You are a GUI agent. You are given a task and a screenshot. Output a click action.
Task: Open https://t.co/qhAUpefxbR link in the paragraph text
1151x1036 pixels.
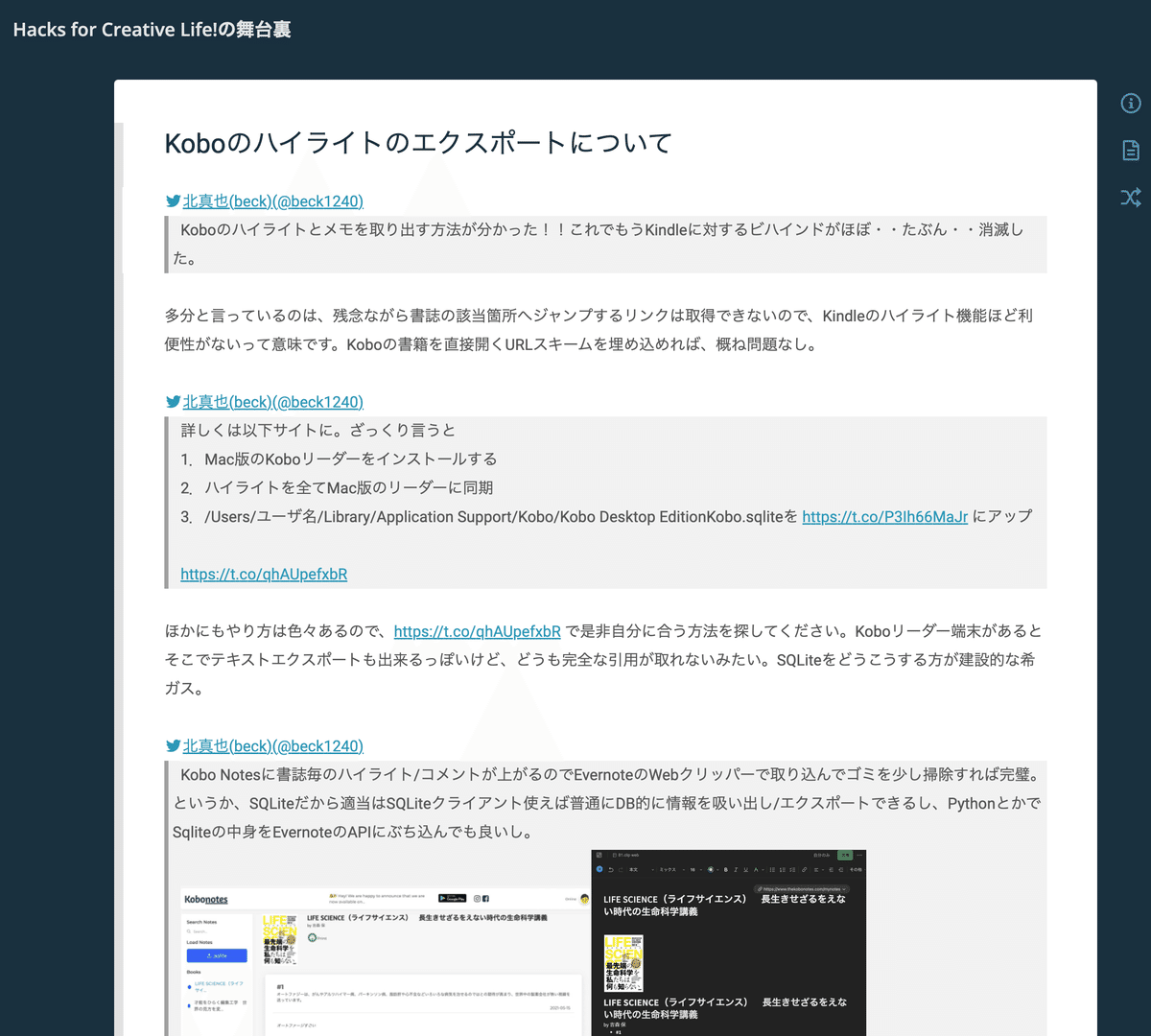[x=477, y=632]
